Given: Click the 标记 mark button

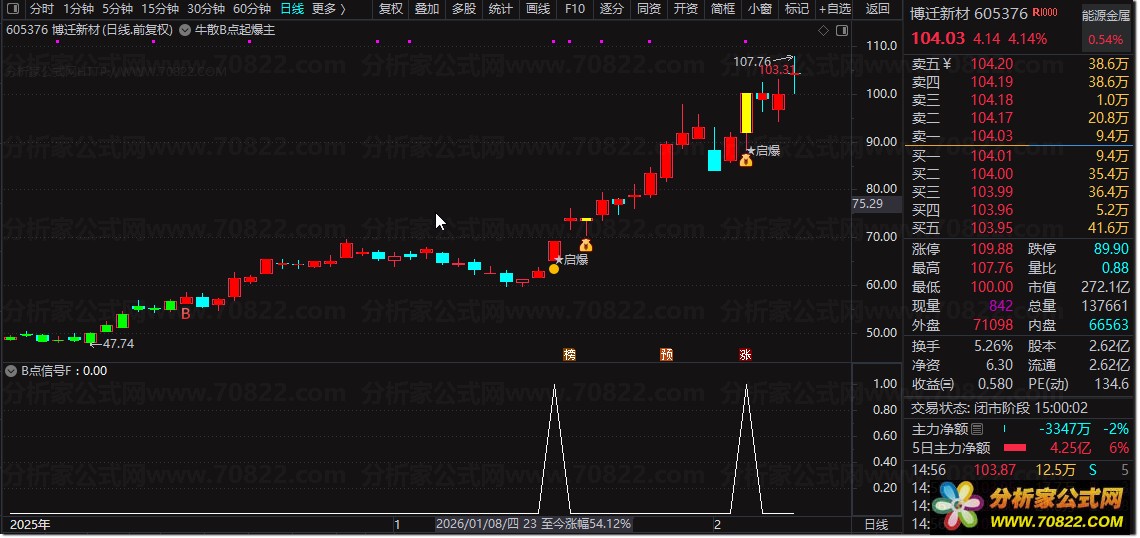Looking at the screenshot, I should click(x=797, y=9).
